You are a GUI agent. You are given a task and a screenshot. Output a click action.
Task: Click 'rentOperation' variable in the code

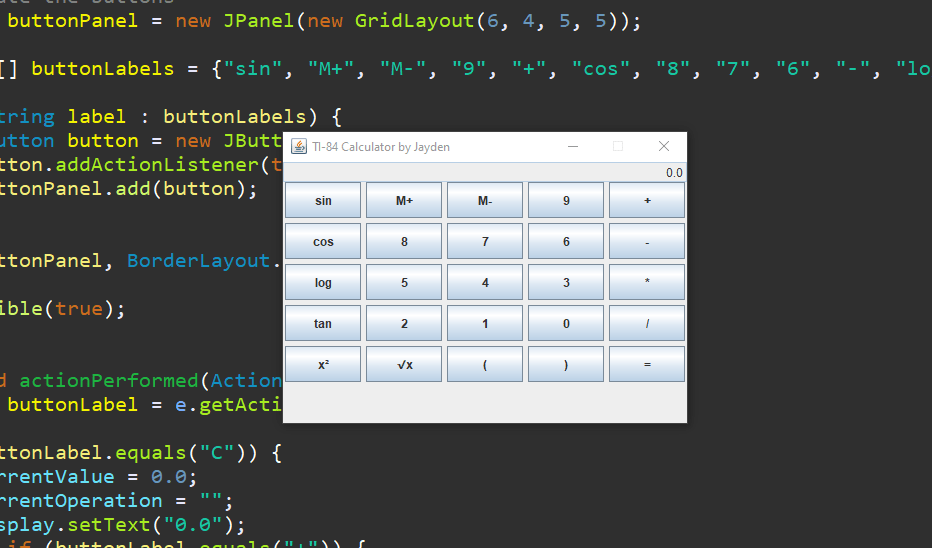click(x=81, y=500)
